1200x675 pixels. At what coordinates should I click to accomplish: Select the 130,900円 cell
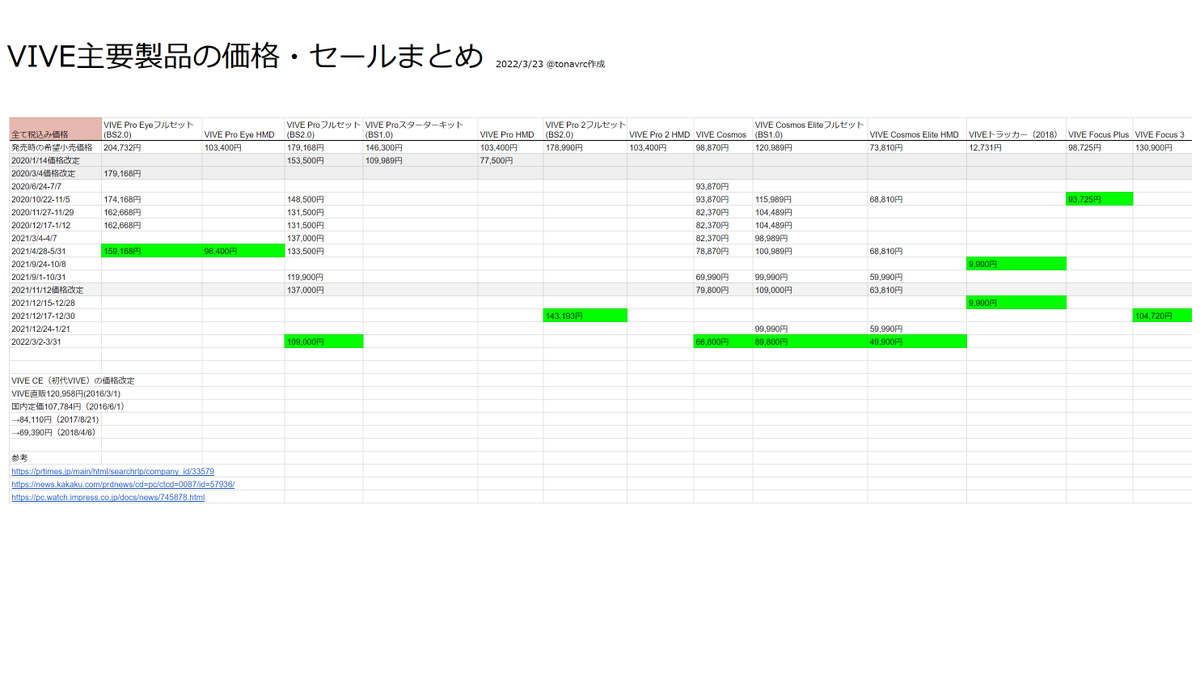pos(1162,147)
